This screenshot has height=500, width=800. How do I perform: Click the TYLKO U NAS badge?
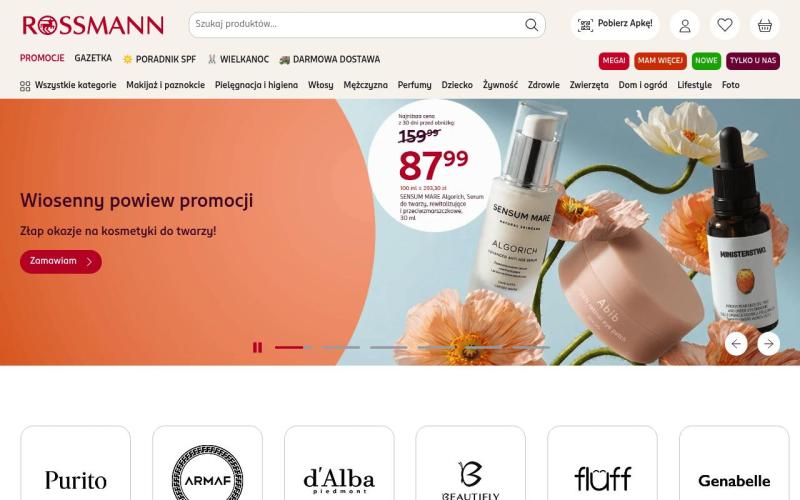(753, 61)
